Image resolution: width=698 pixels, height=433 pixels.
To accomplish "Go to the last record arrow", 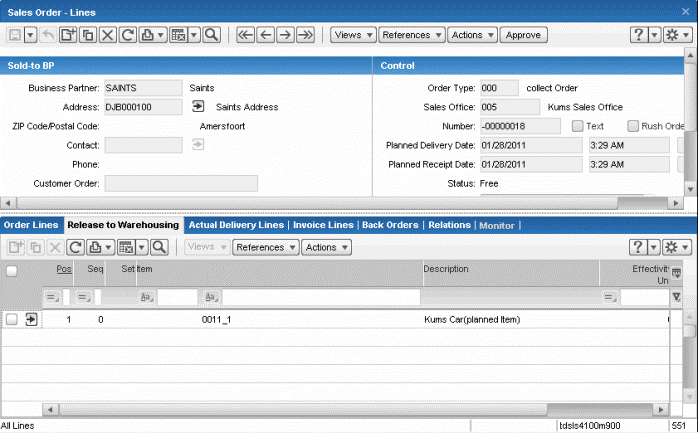I will [x=305, y=34].
